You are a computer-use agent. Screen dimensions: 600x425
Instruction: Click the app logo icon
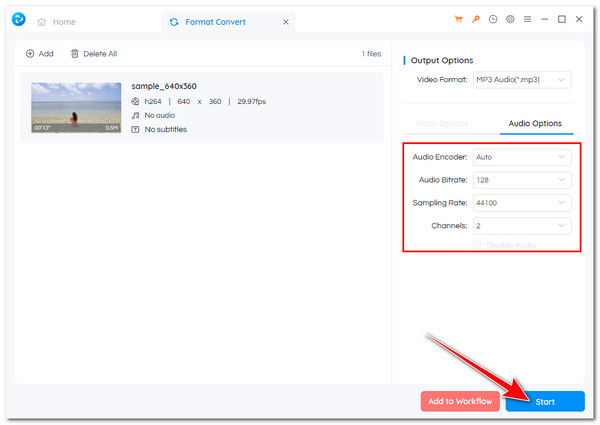(17, 20)
